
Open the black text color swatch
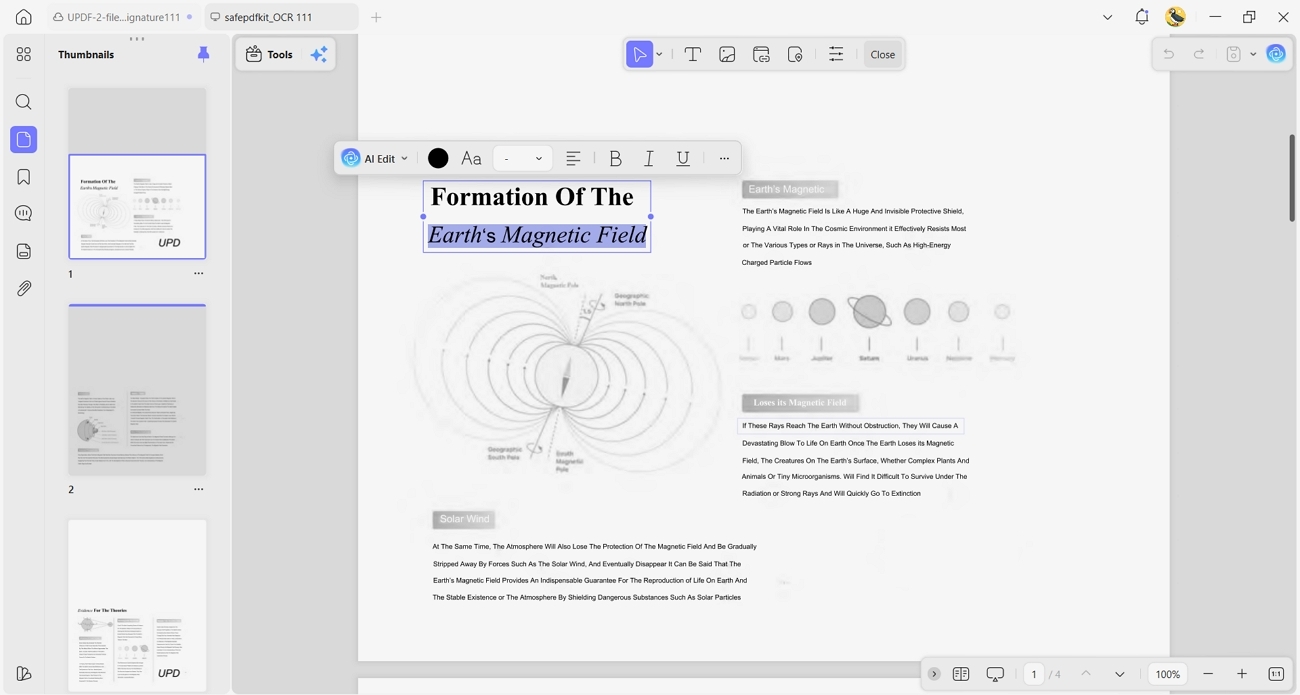pyautogui.click(x=438, y=158)
